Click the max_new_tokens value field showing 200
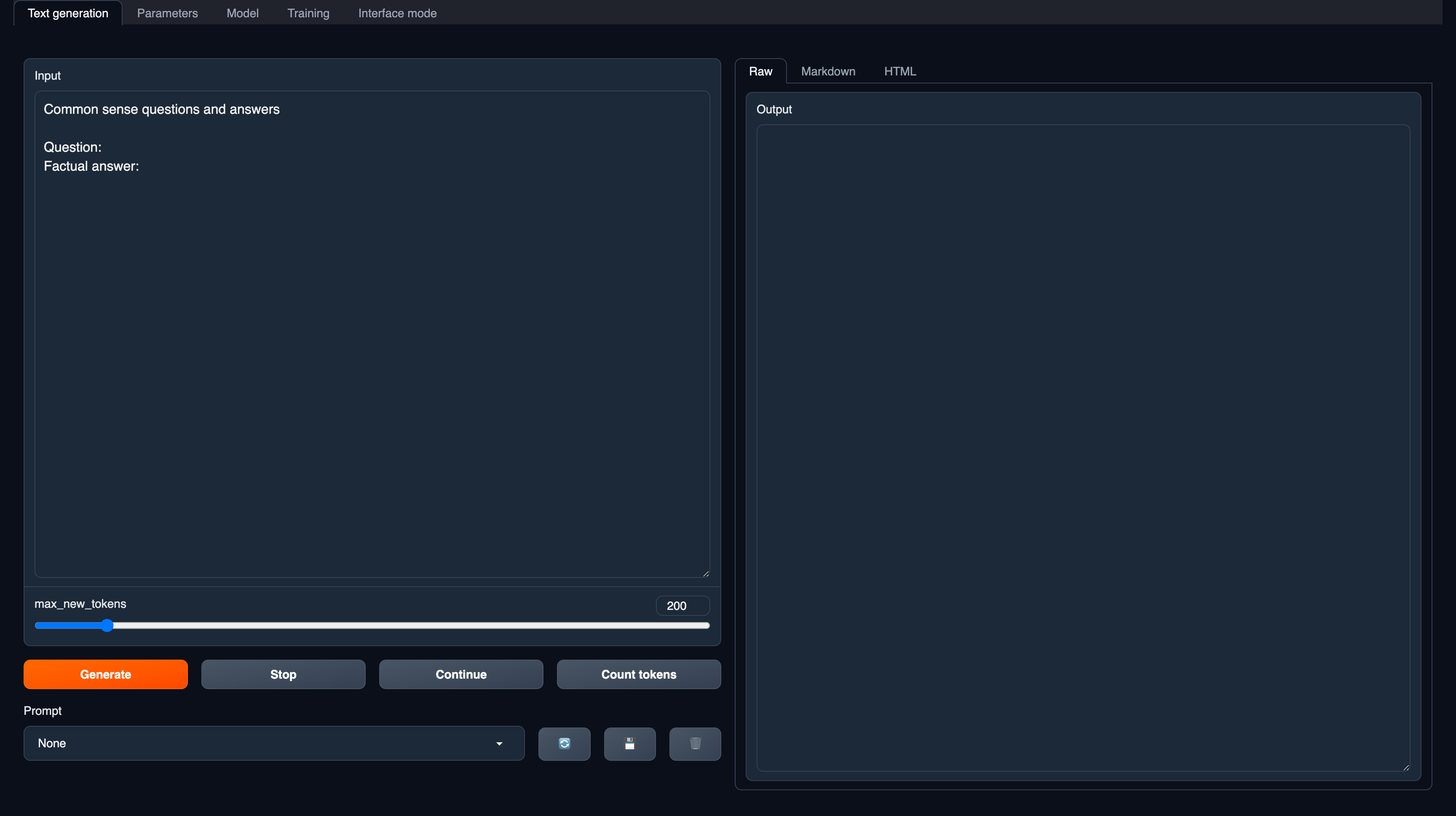The image size is (1456, 816). click(682, 605)
